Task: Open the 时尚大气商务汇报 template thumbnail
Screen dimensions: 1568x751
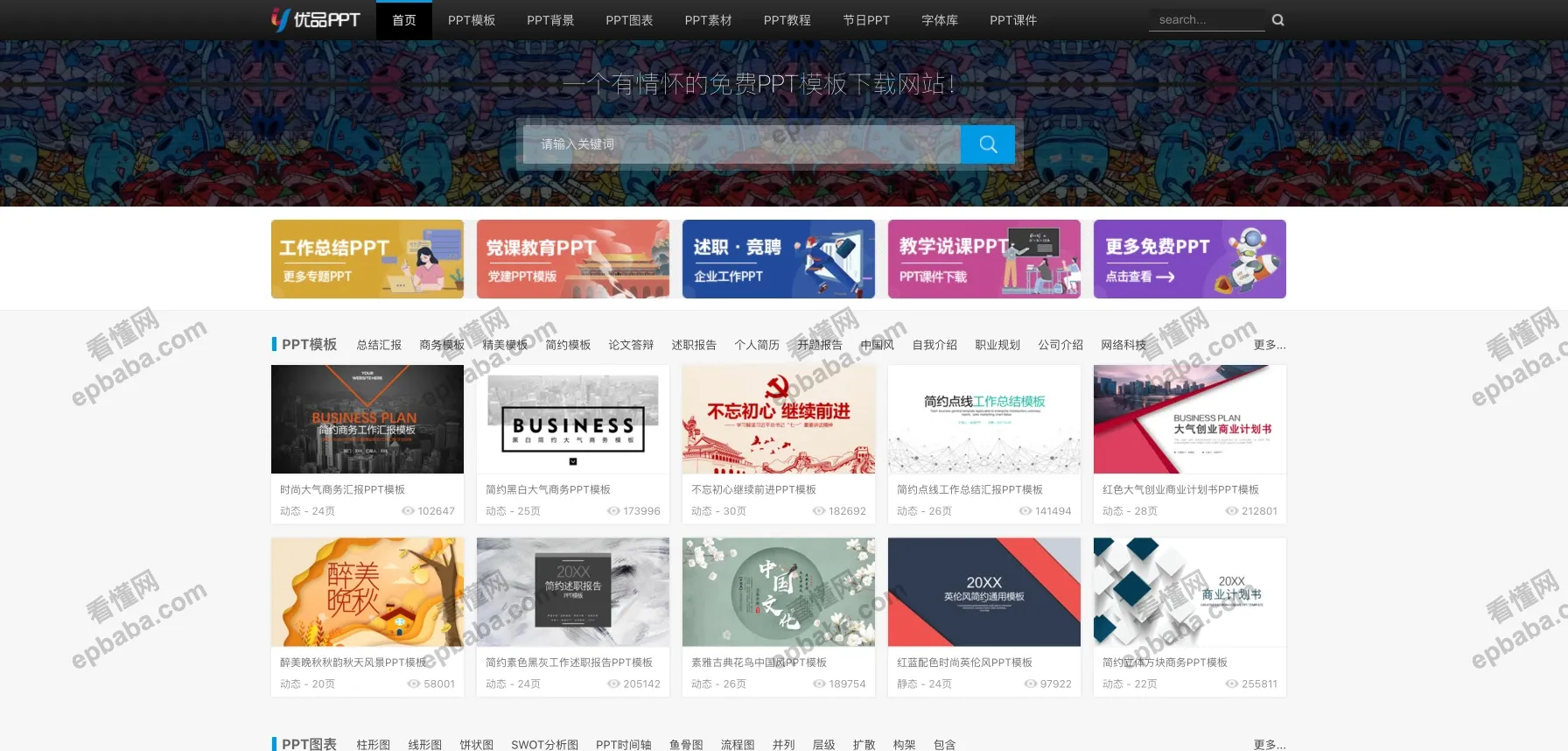Action: point(367,419)
